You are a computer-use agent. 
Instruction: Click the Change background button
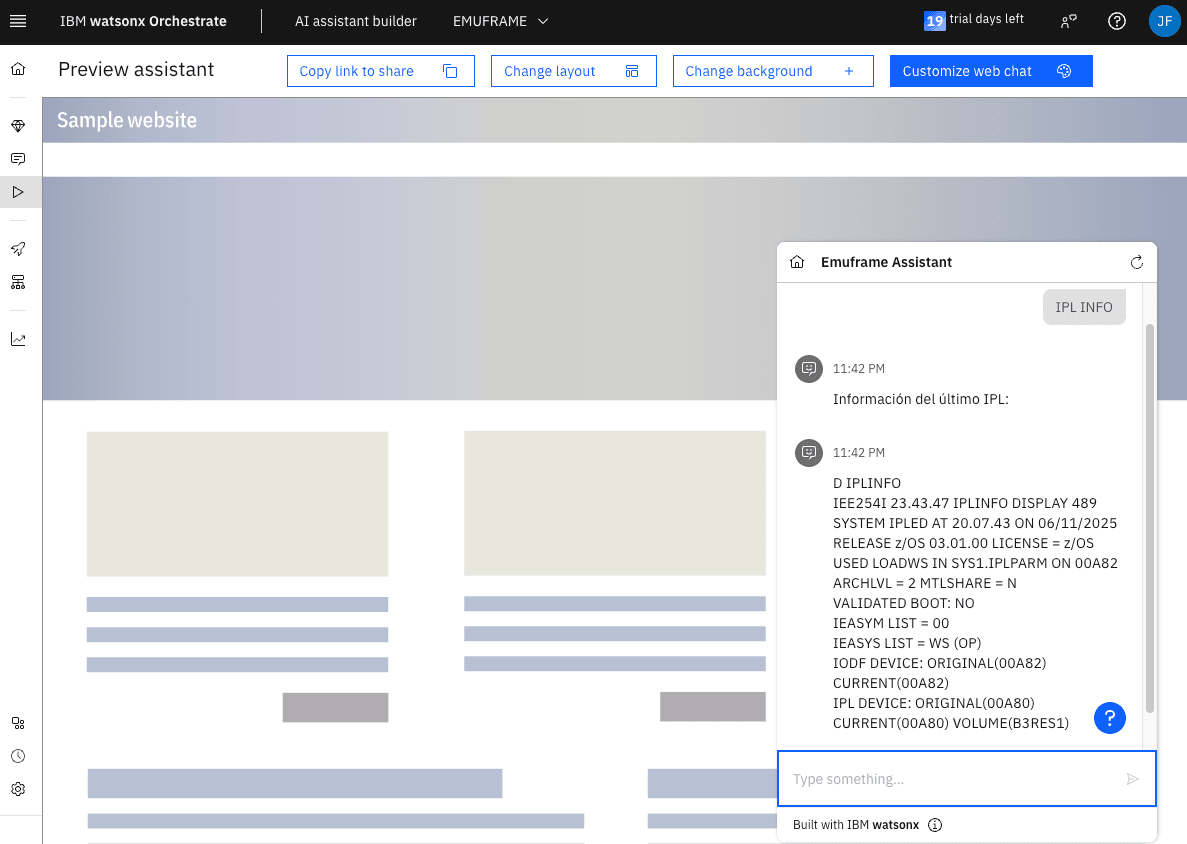[772, 71]
